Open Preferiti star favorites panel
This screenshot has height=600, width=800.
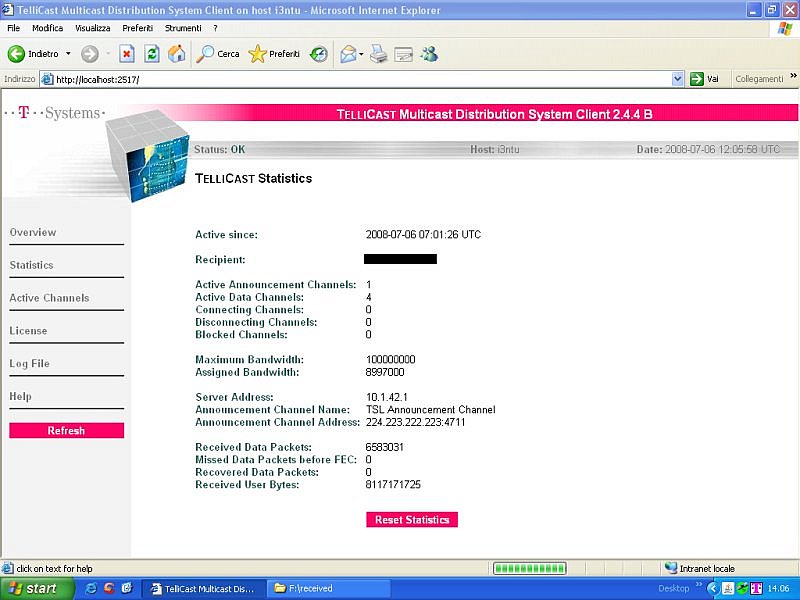tap(274, 54)
